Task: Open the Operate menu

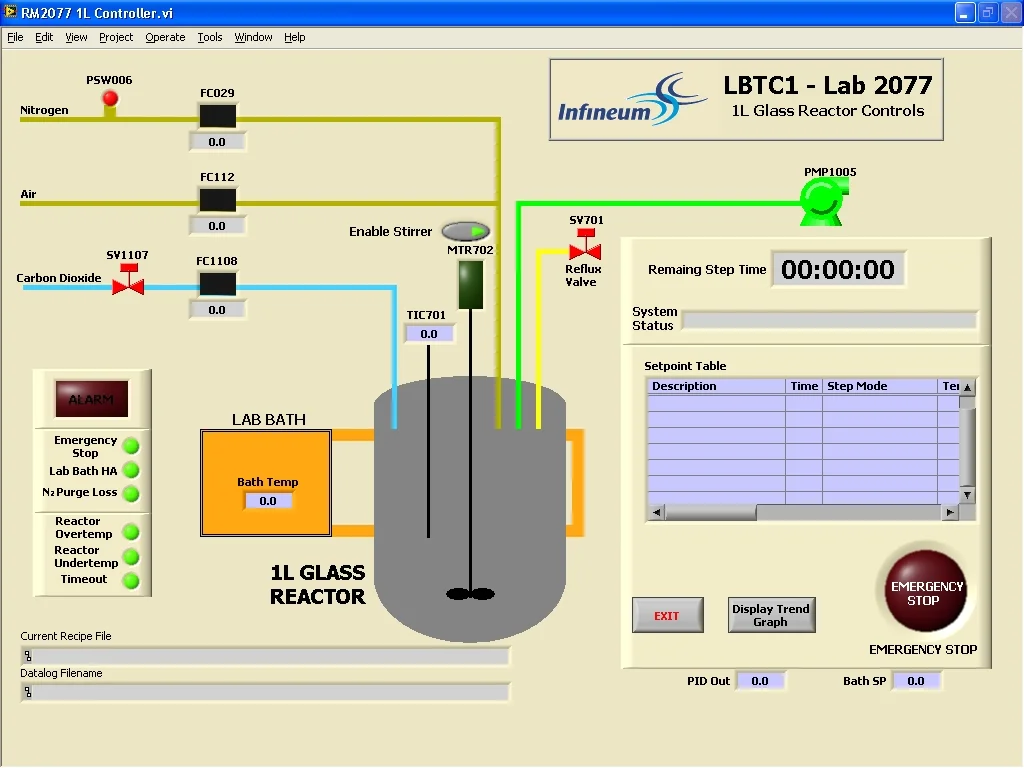Action: [x=165, y=37]
